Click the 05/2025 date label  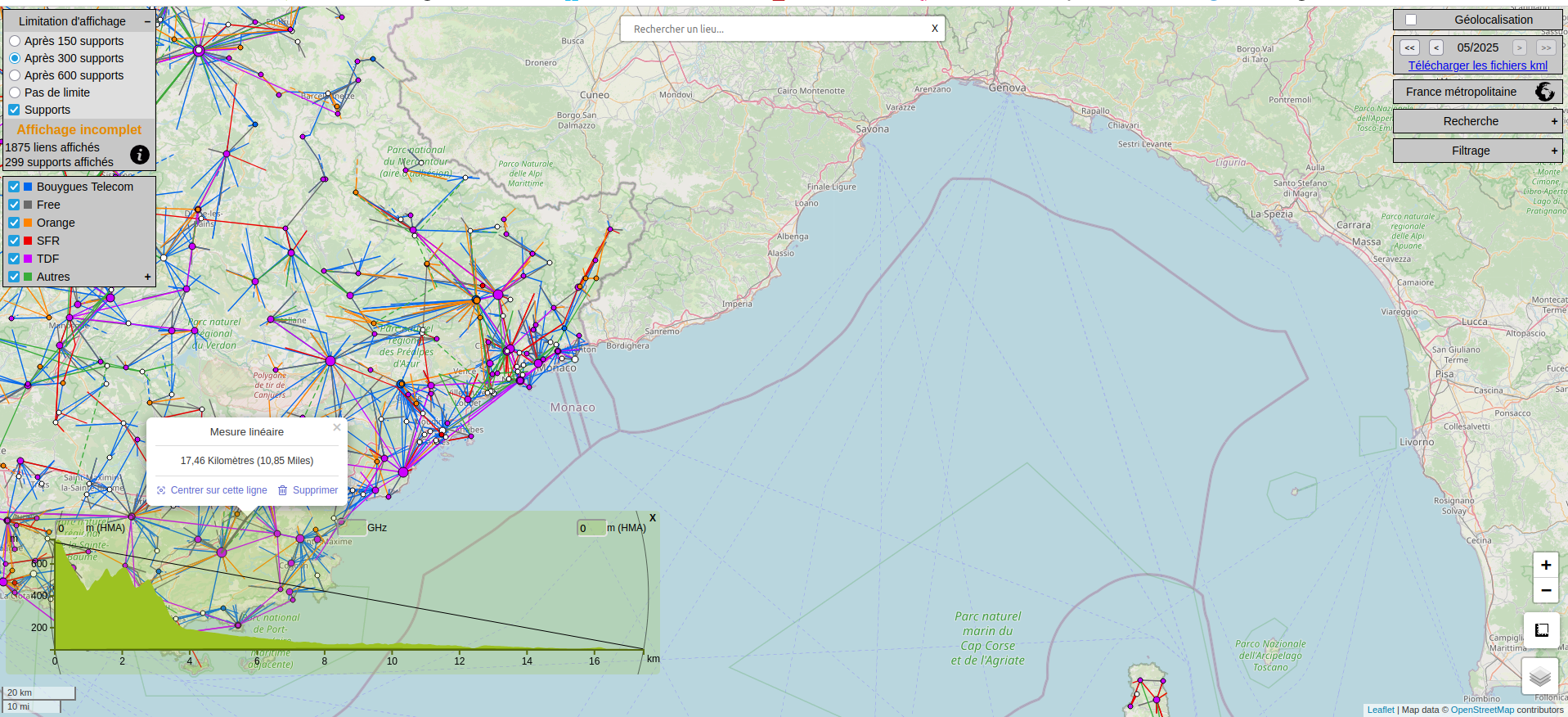[x=1478, y=47]
